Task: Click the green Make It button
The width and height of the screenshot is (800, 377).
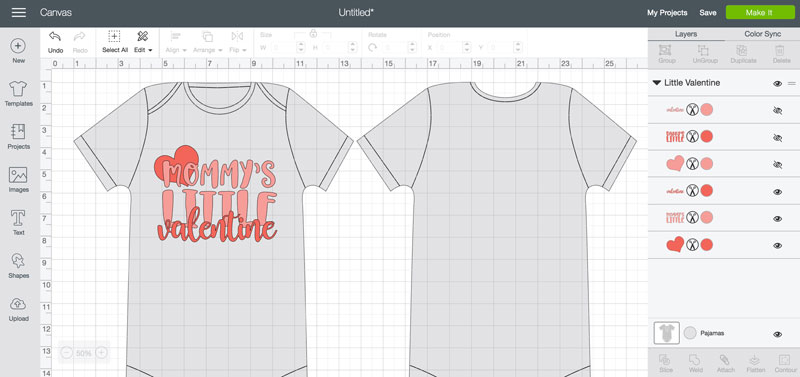Action: (760, 13)
